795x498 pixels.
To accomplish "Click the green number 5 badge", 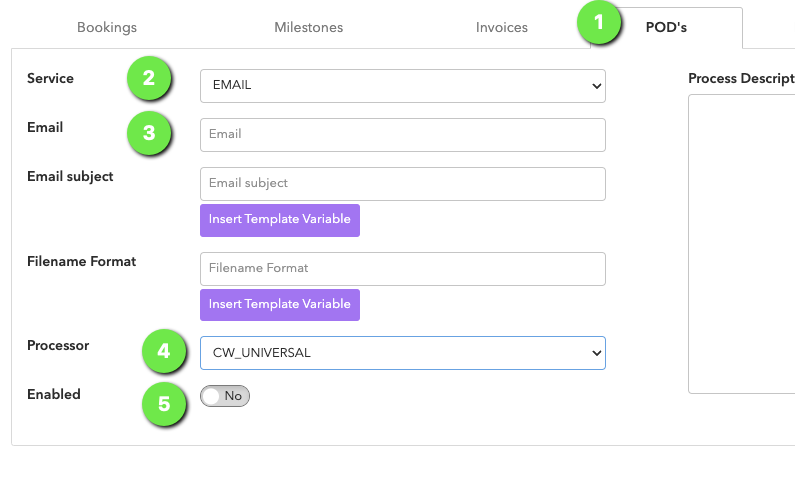I will [x=164, y=404].
